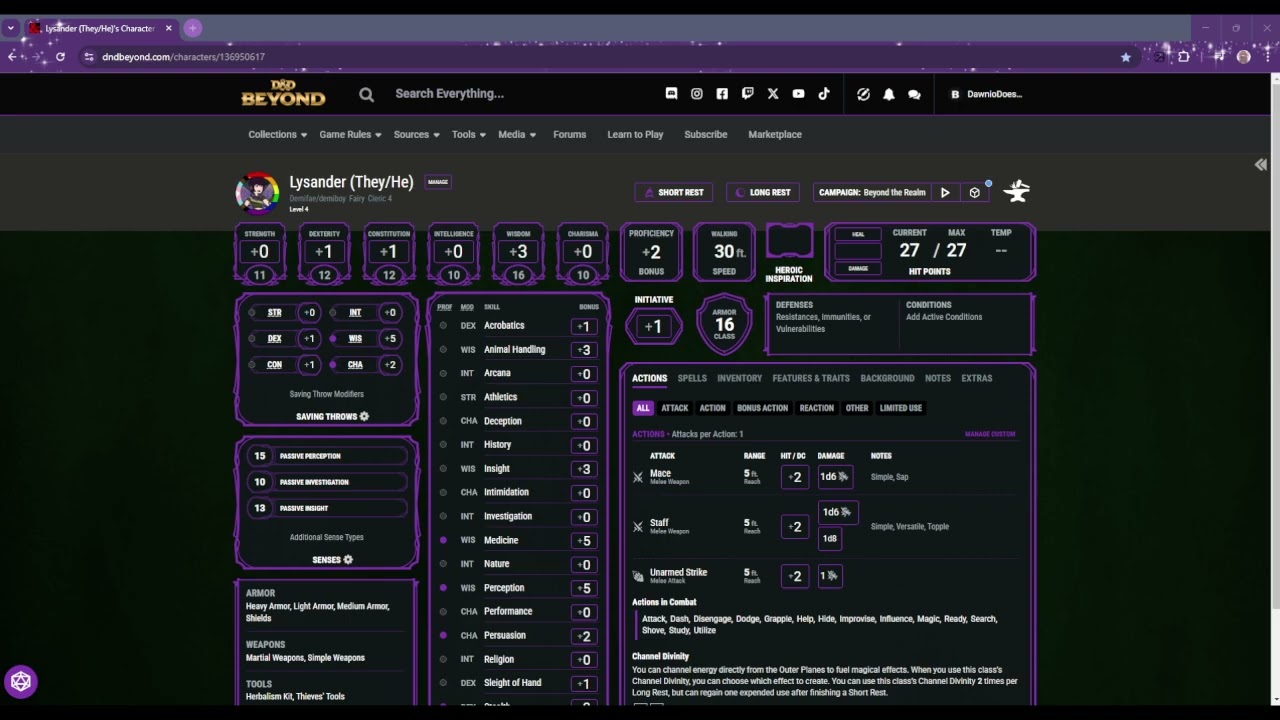The width and height of the screenshot is (1280, 720).
Task: Roll Mace 1d6 damage button
Action: (x=834, y=477)
